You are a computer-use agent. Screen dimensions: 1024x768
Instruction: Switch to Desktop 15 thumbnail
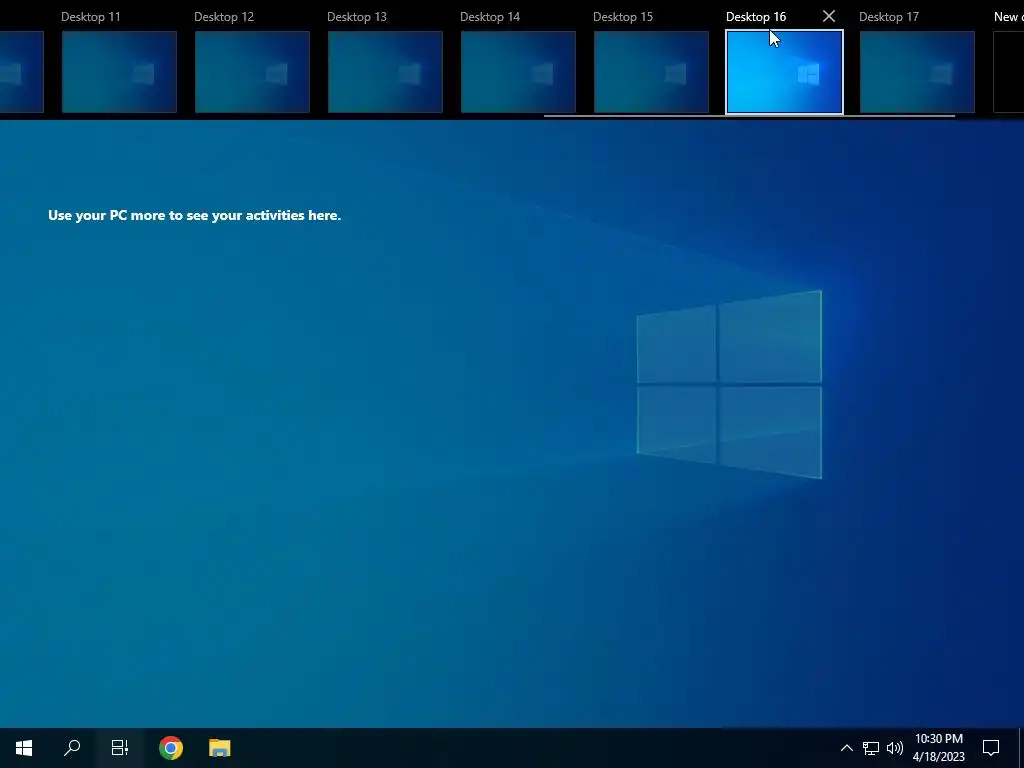(651, 72)
